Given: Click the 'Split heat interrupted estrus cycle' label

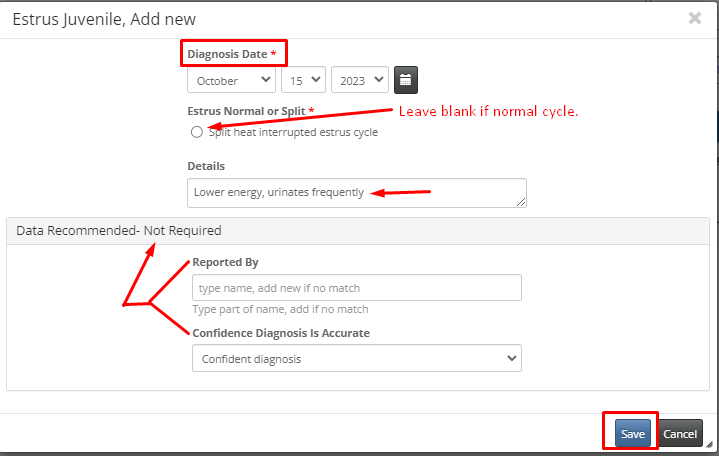Looking at the screenshot, I should tap(293, 132).
